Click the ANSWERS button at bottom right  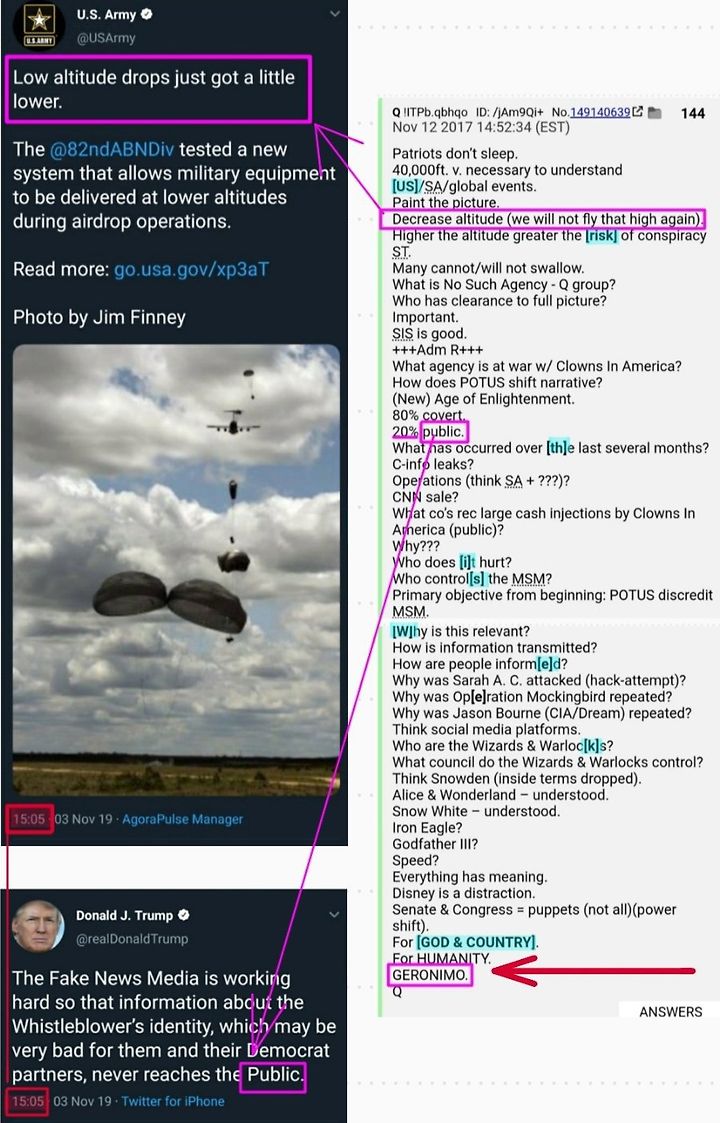[x=671, y=1011]
